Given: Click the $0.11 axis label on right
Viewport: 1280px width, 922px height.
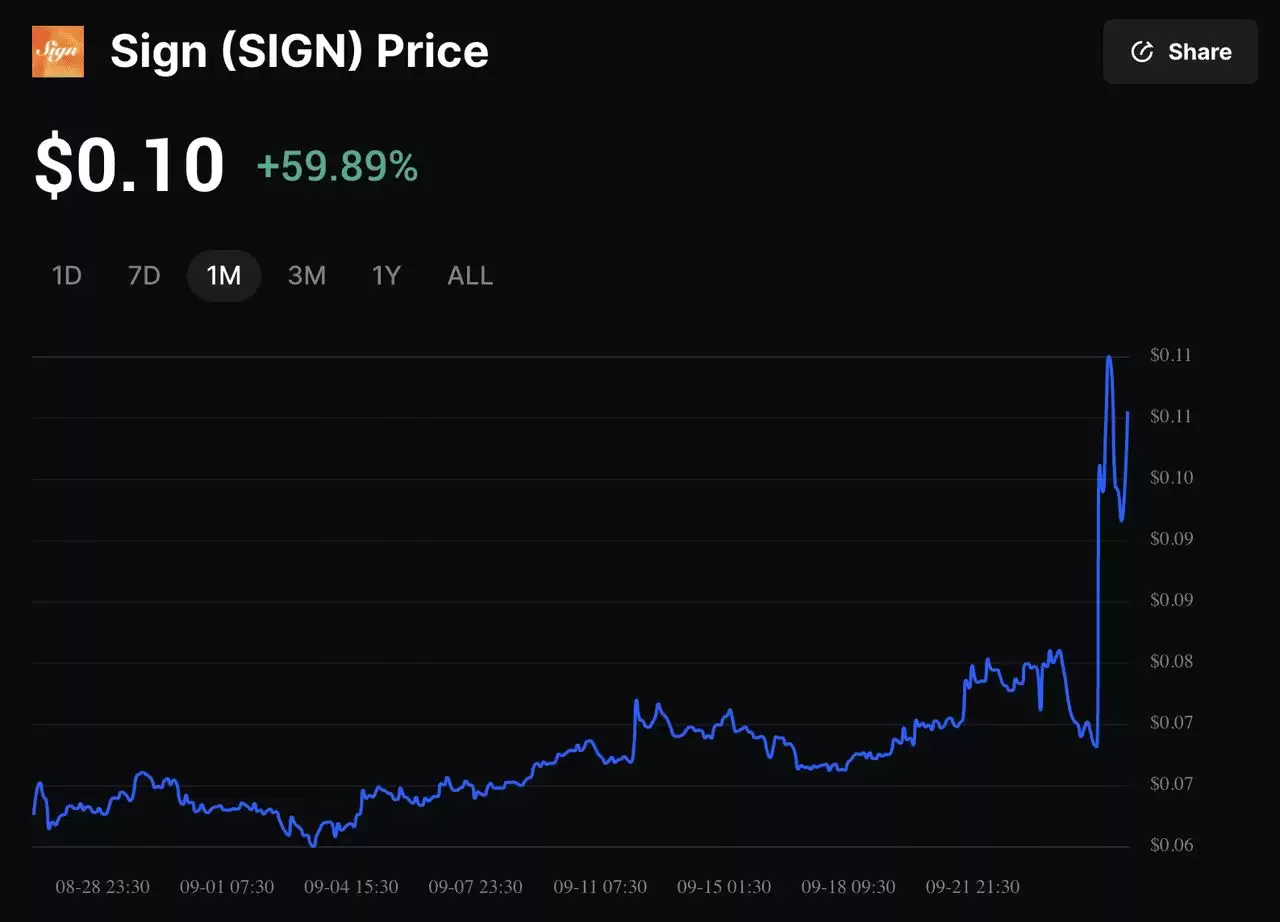Looking at the screenshot, I should point(1169,355).
